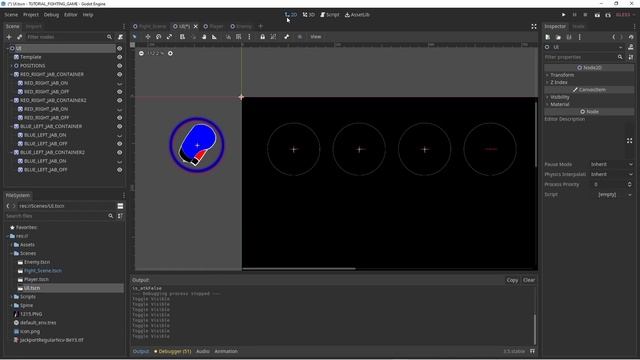Toggle smart snap in the toolbar

click(228, 37)
